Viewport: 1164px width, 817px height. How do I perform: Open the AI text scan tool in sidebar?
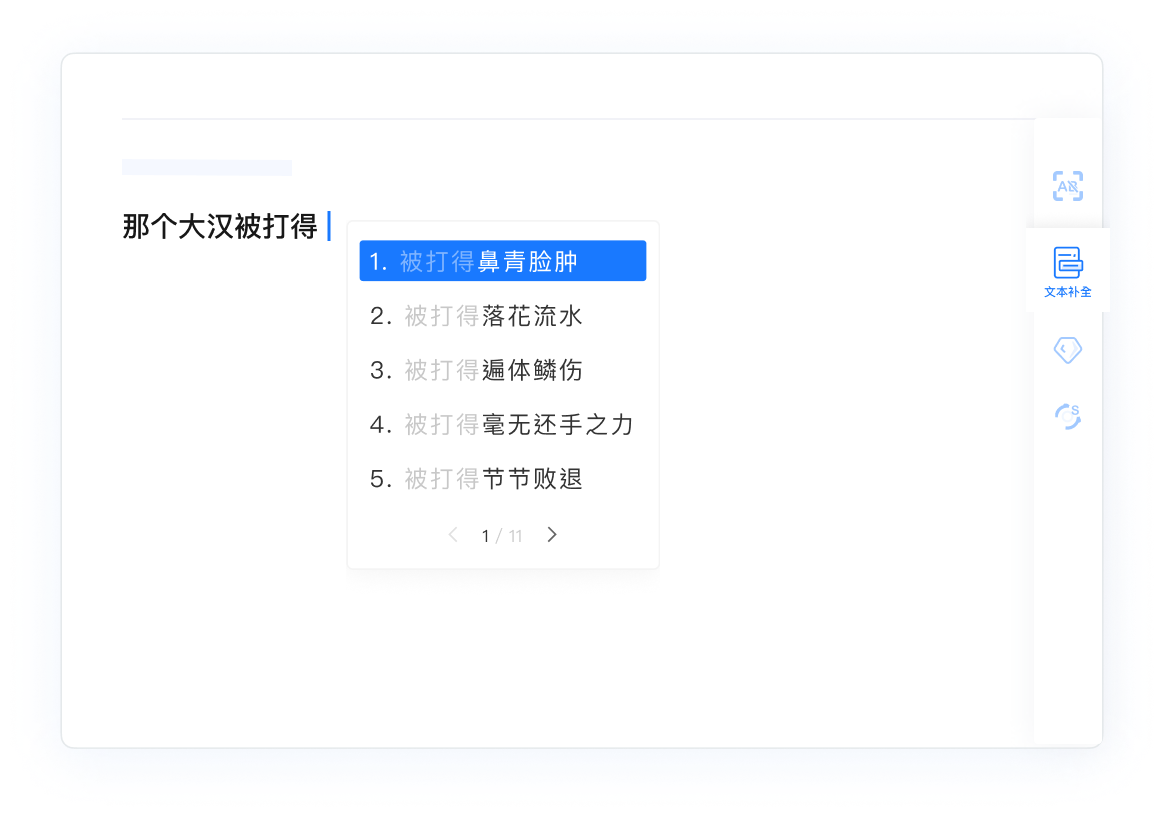[x=1067, y=186]
